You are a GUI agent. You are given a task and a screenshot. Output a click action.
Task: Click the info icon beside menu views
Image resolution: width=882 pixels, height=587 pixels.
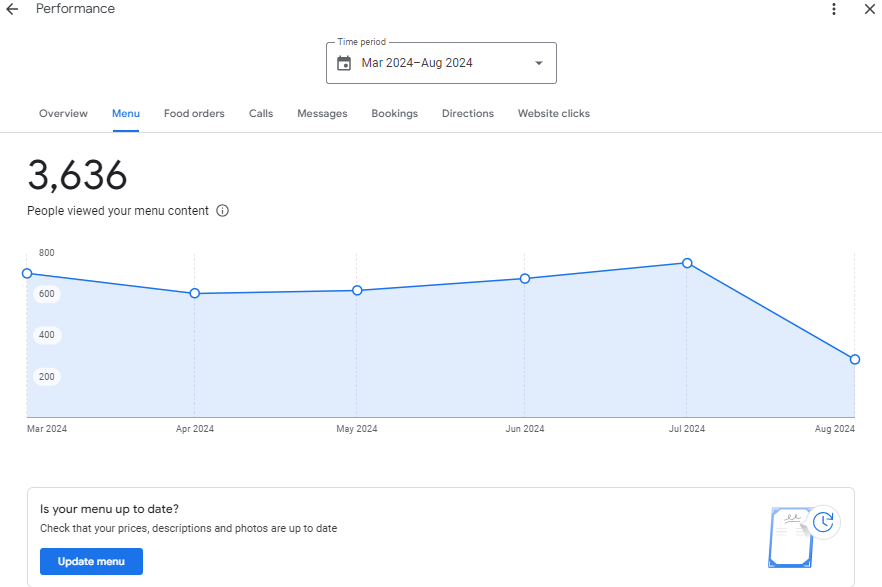(x=223, y=211)
